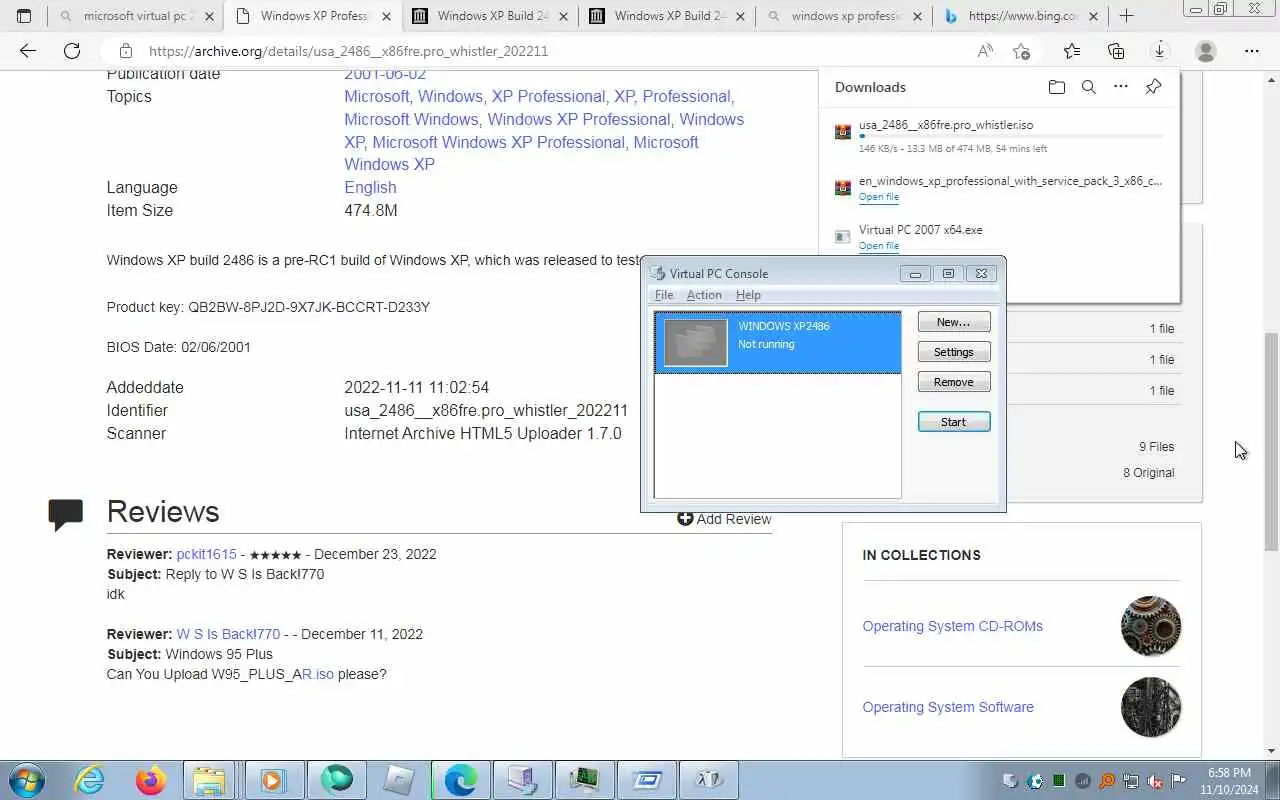This screenshot has width=1280, height=800.
Task: Click New... button in Virtual PC Console
Action: pos(954,322)
